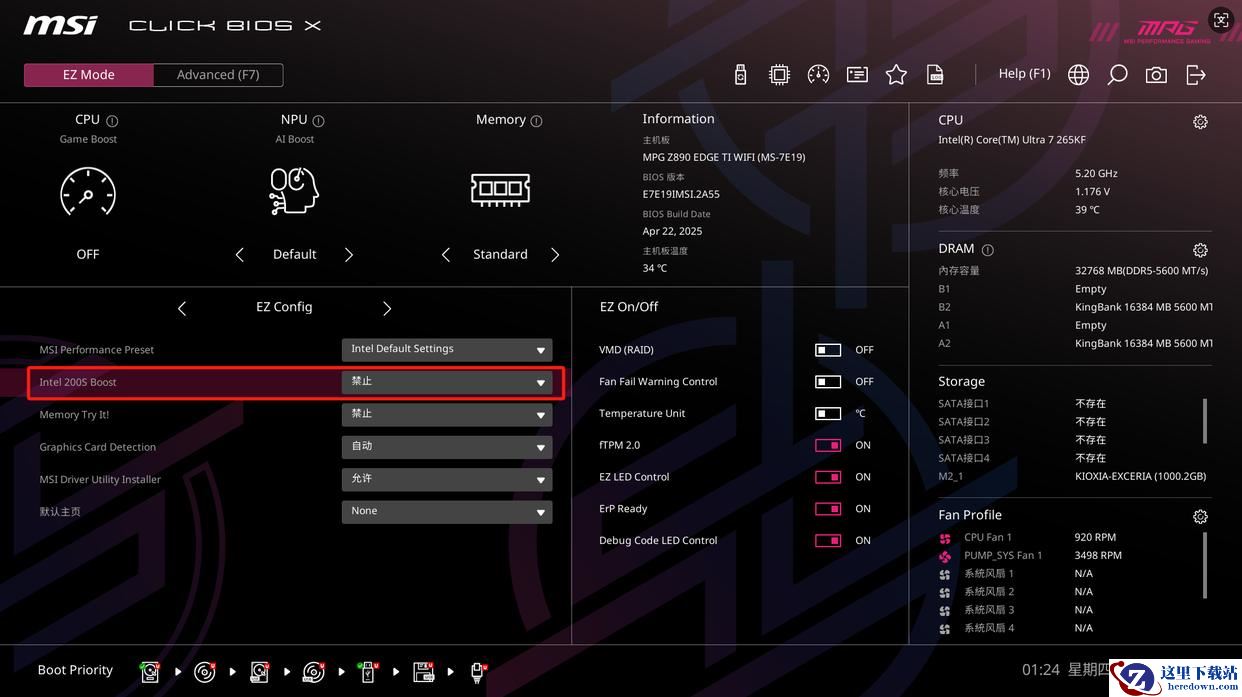The image size is (1242, 697).
Task: Open the language globe icon
Action: pyautogui.click(x=1078, y=75)
